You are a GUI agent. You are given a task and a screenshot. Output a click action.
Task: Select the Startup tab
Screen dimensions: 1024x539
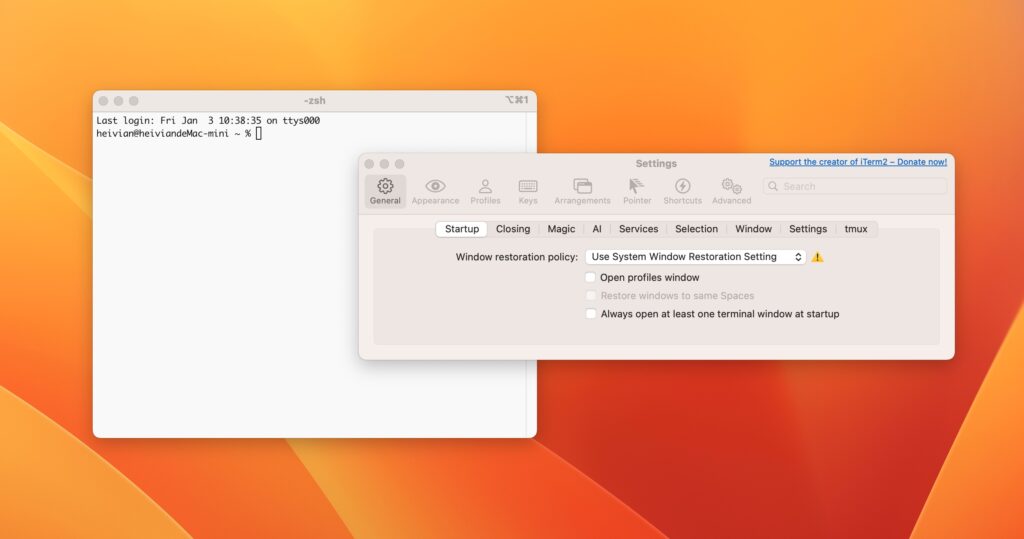pyautogui.click(x=462, y=229)
